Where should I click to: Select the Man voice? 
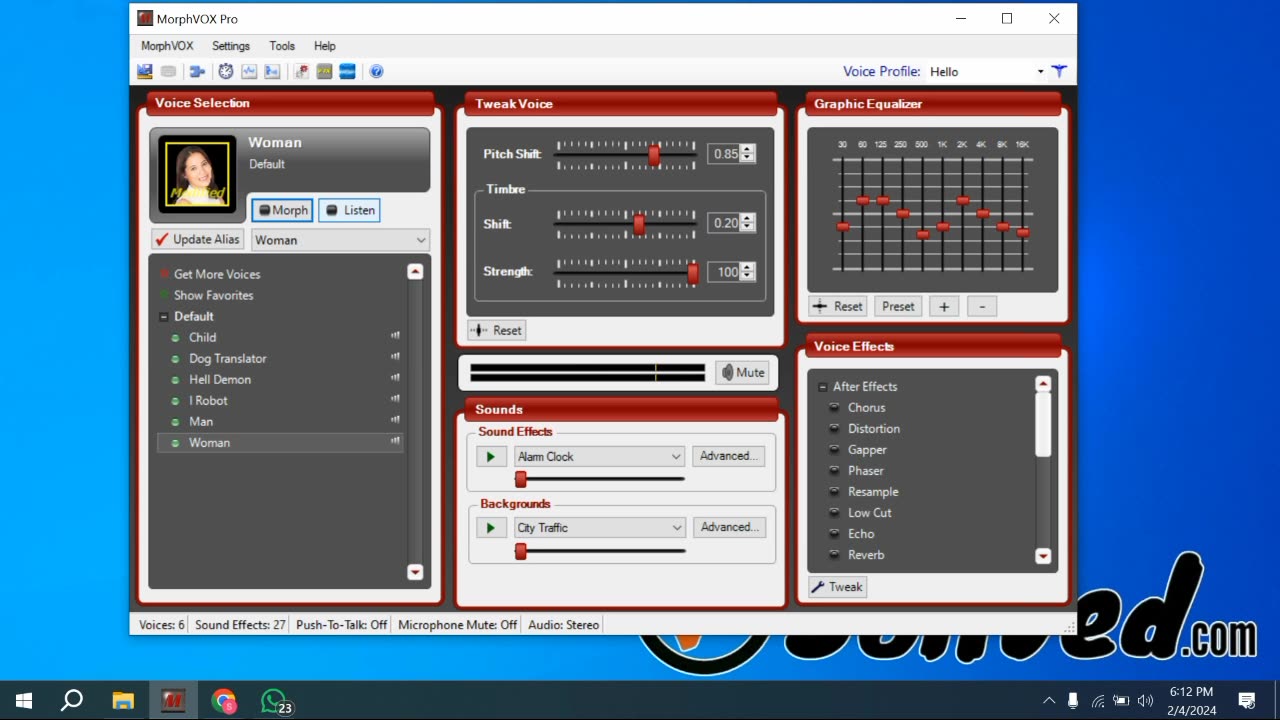pos(201,421)
